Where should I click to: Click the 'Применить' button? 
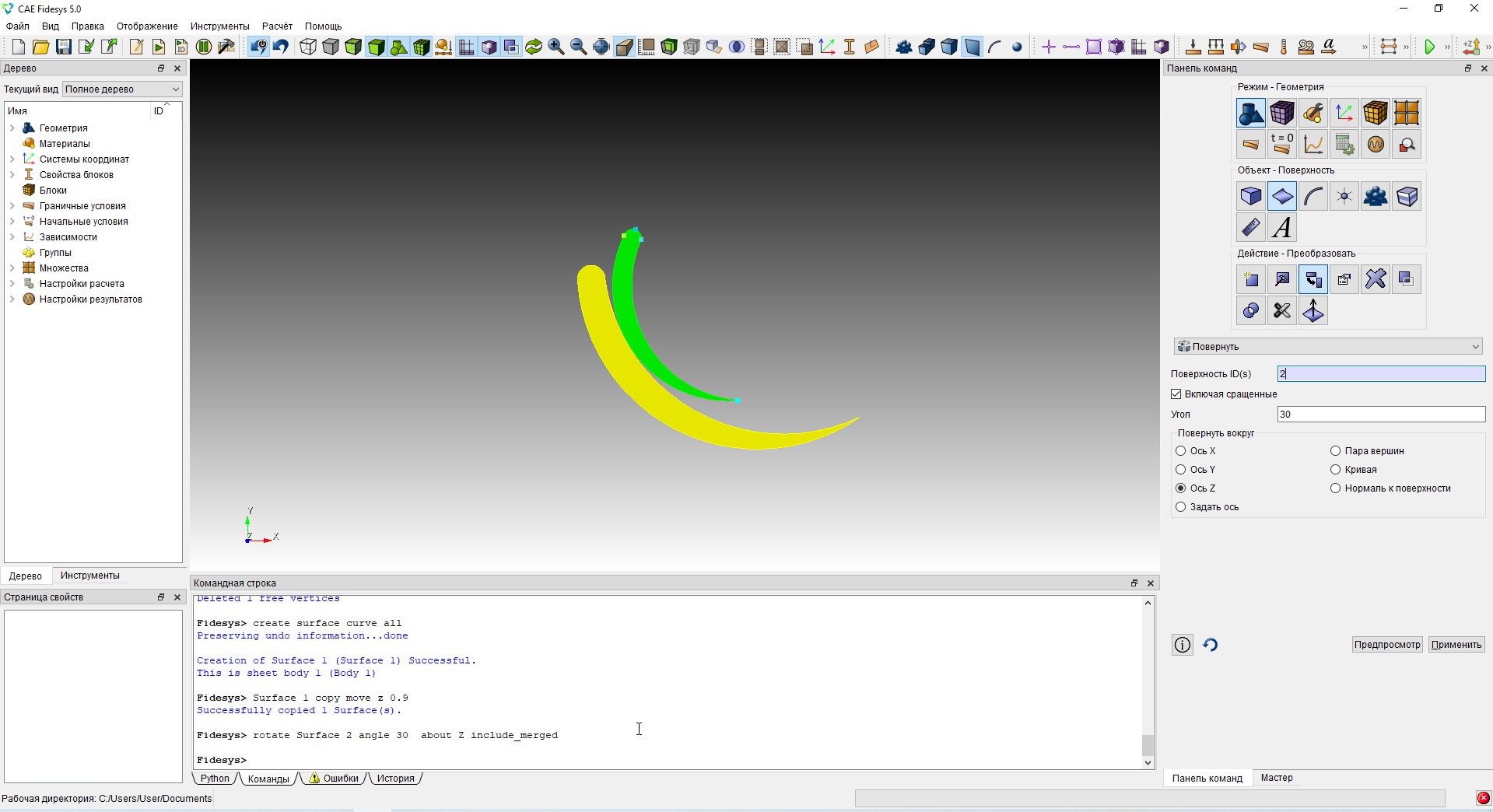point(1456,645)
